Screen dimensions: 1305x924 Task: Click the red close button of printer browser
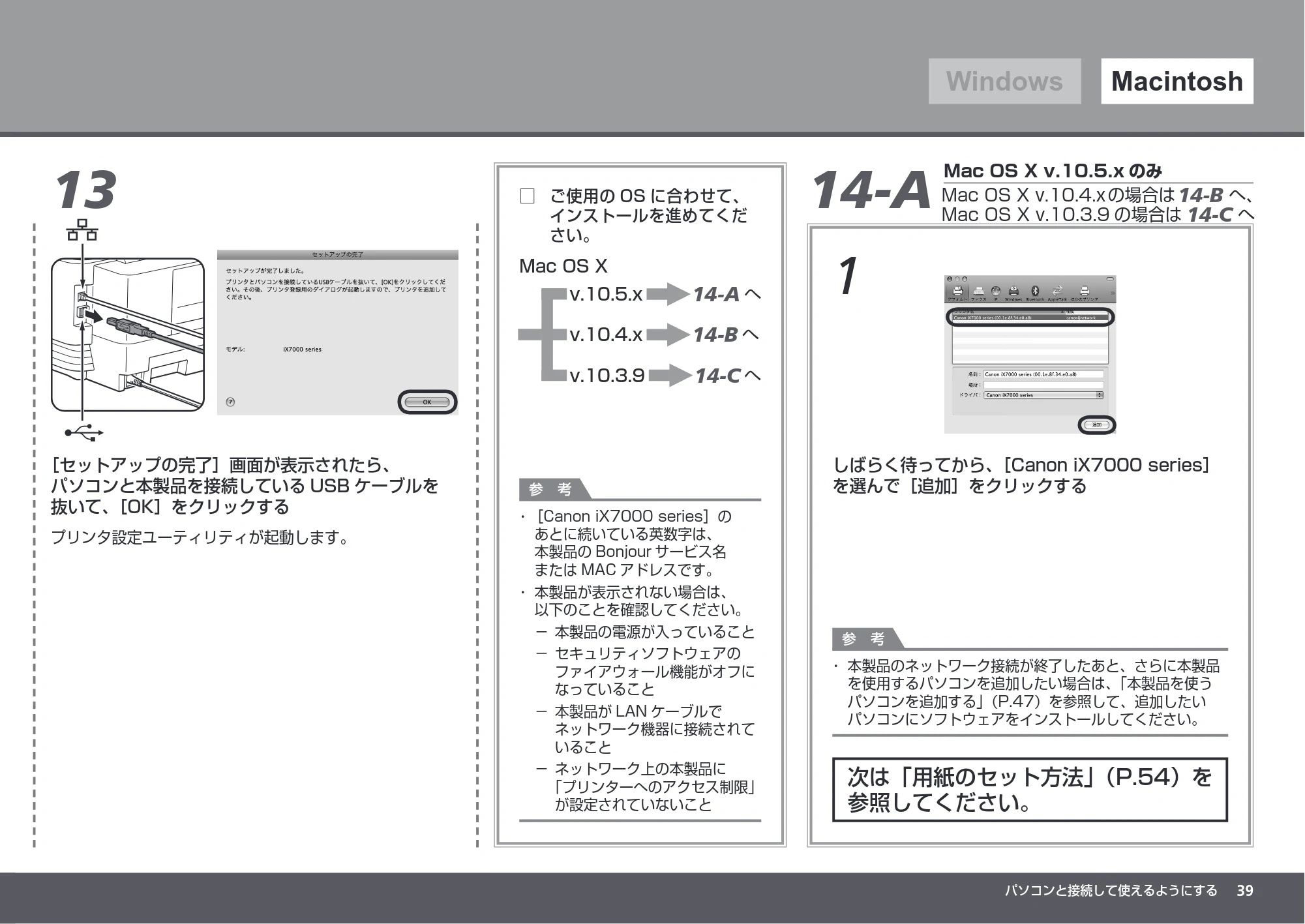(950, 279)
